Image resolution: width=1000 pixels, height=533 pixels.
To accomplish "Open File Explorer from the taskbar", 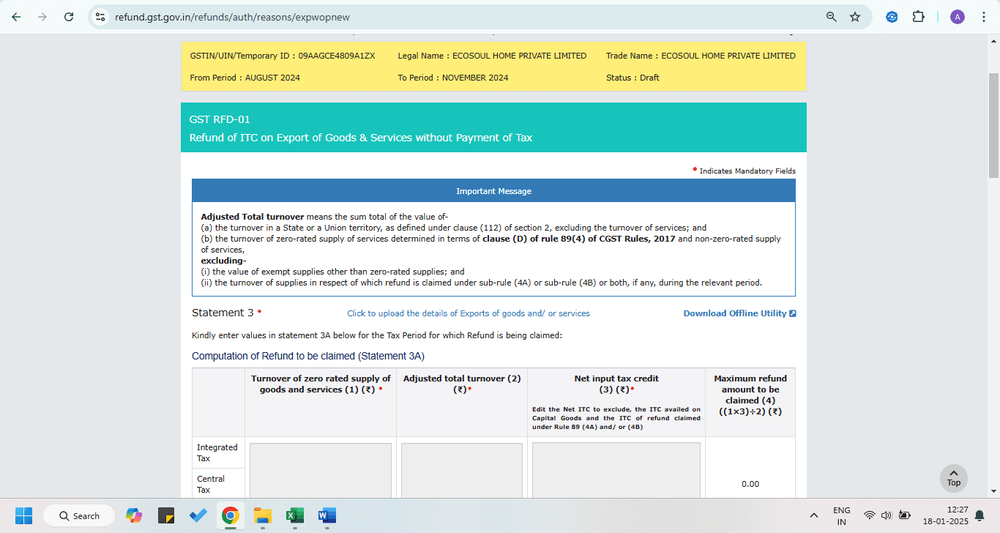I will [x=263, y=515].
